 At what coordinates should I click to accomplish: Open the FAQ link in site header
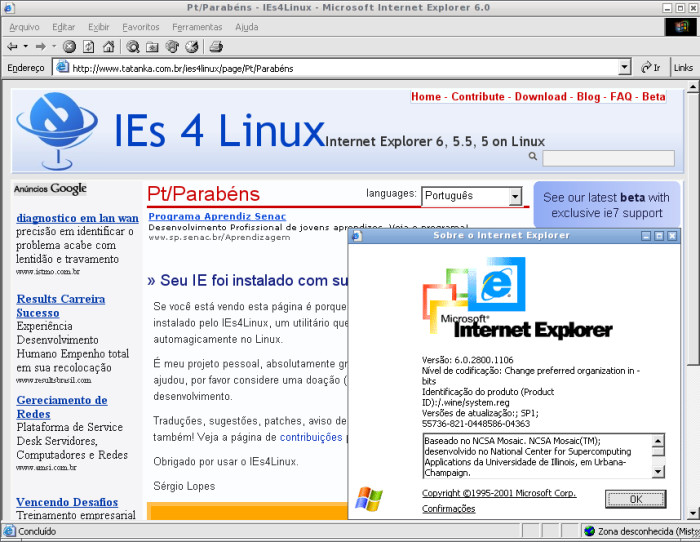click(621, 96)
